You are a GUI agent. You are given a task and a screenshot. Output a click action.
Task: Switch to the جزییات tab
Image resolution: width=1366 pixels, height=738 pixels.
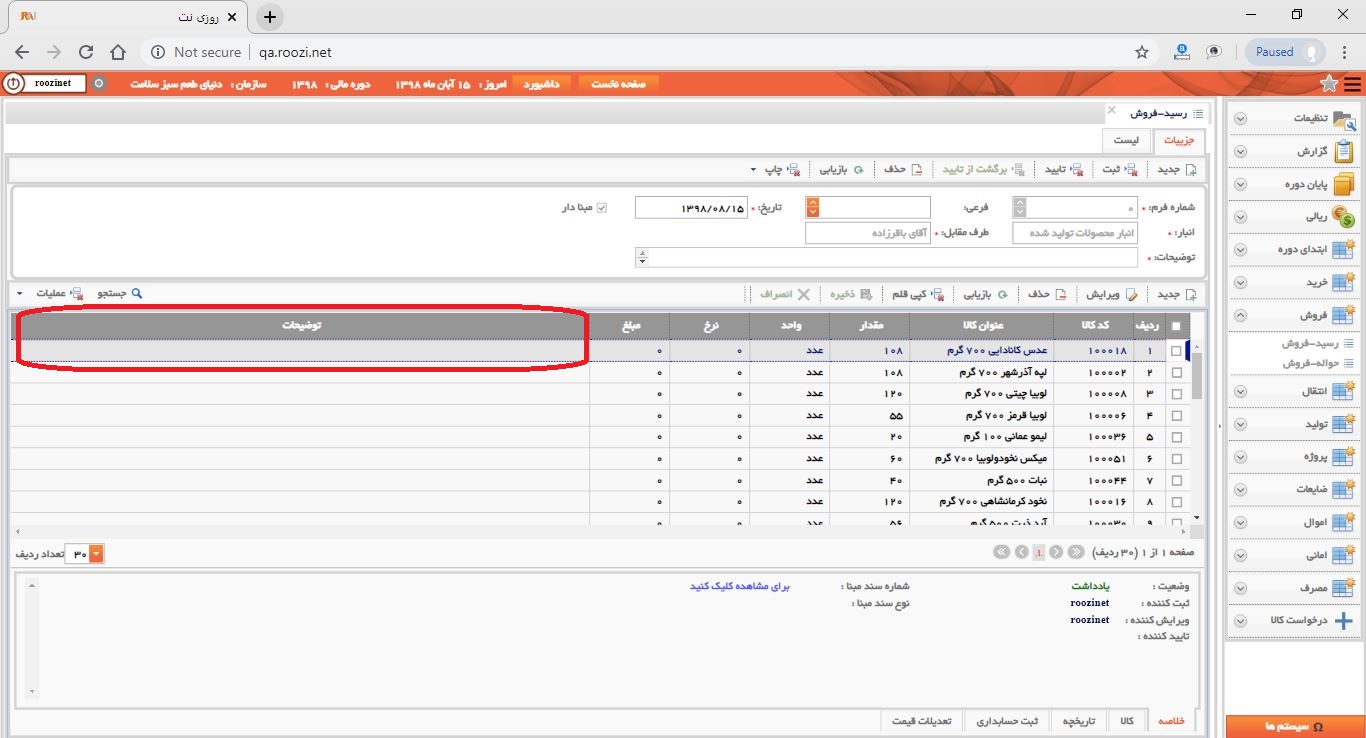[x=1179, y=142]
